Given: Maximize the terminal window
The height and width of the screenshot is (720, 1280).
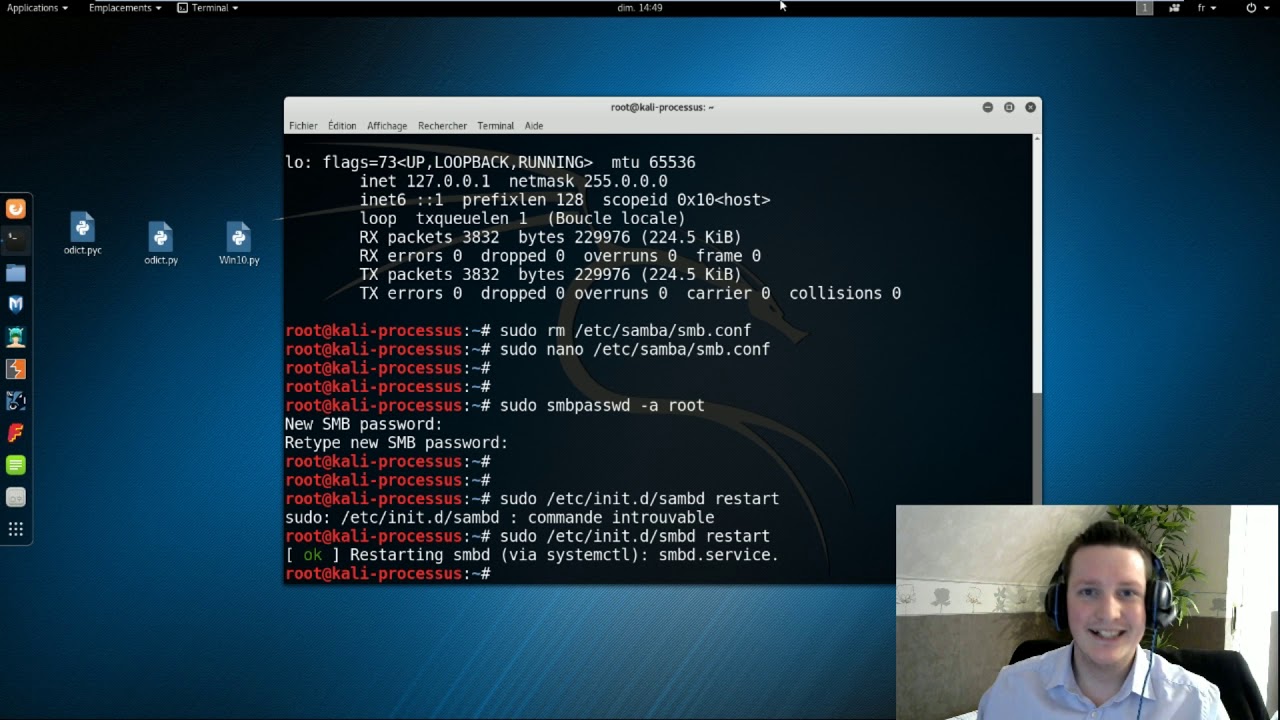Looking at the screenshot, I should coord(1009,107).
